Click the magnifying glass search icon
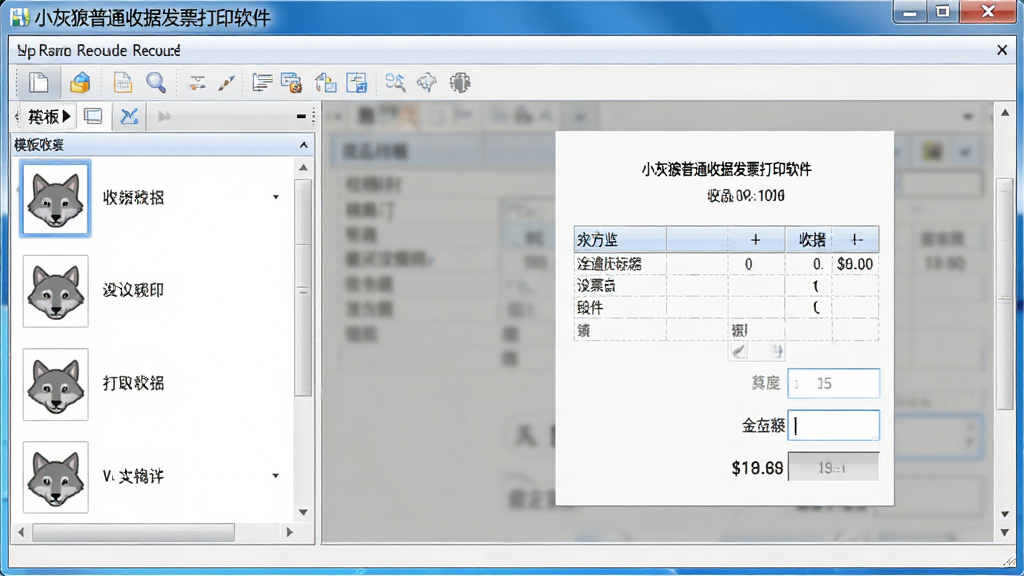Screen dimensions: 1024x576 pyautogui.click(x=156, y=83)
